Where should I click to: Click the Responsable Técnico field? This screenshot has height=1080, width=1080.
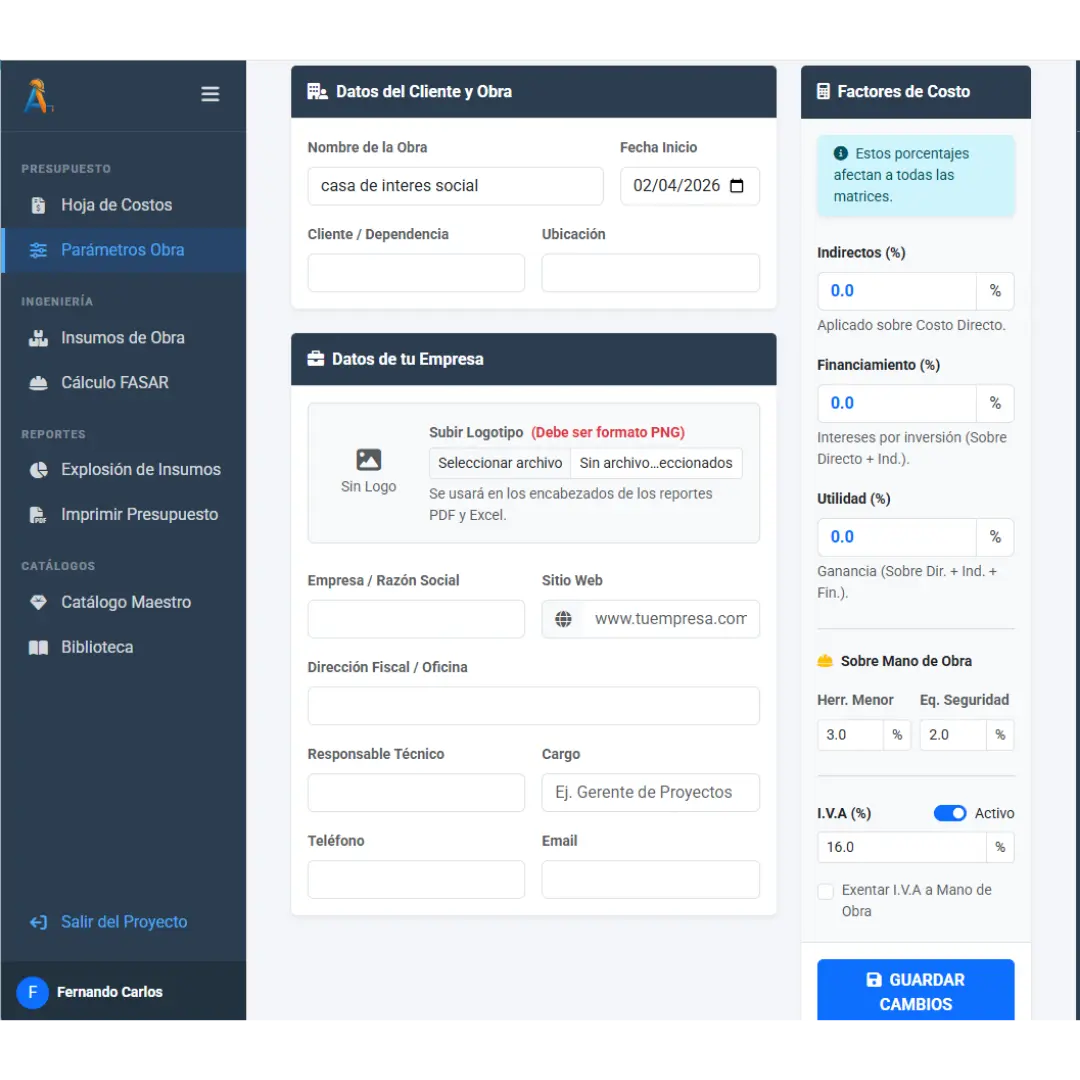[x=416, y=793]
